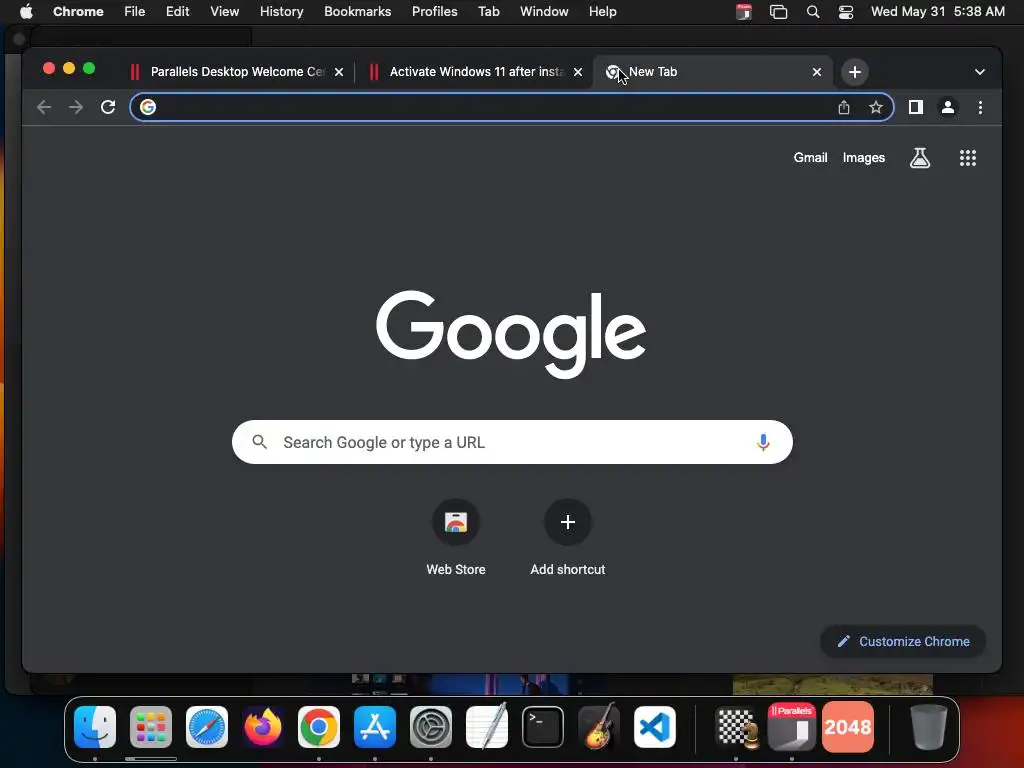
Task: Go back using the browser back arrow
Action: 44,107
